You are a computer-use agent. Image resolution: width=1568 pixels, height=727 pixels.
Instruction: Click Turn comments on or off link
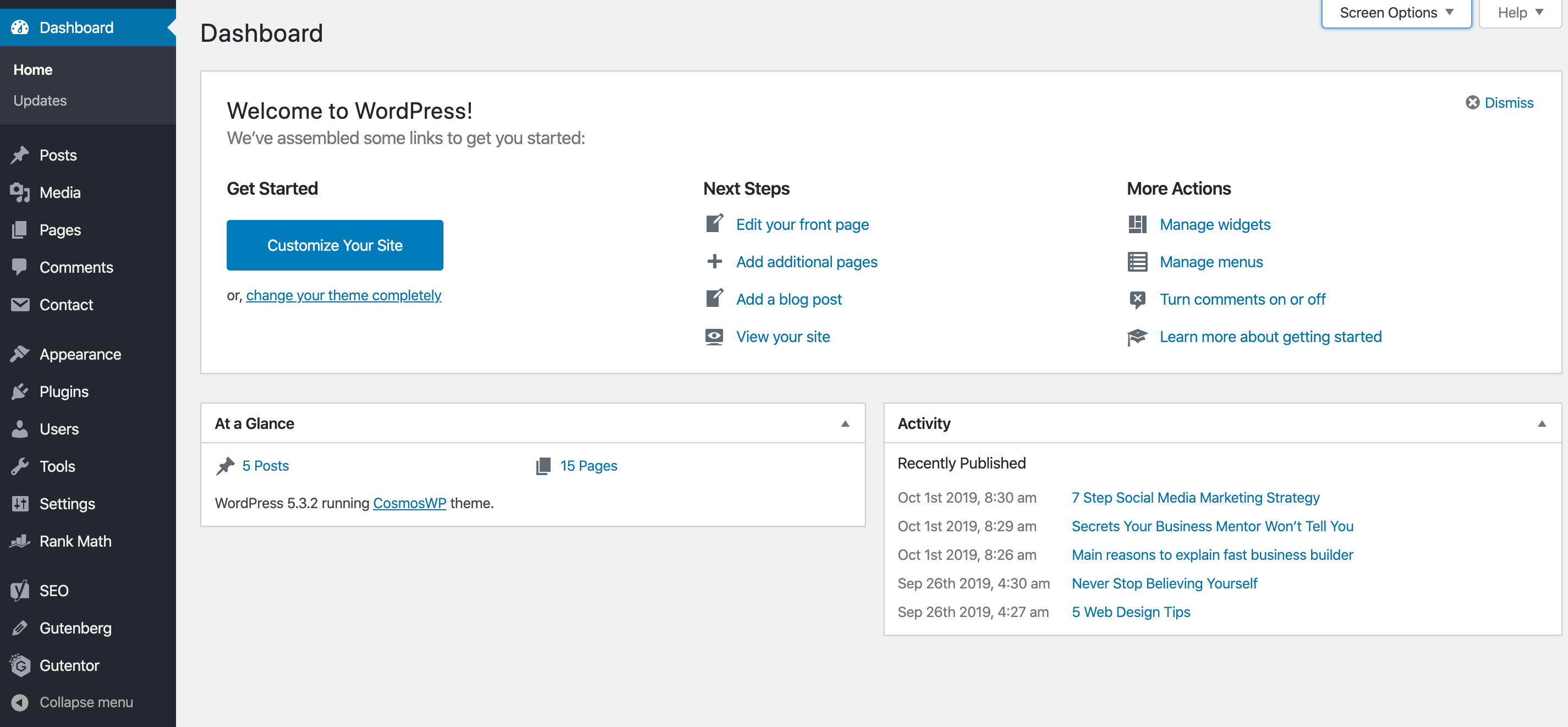(1242, 299)
